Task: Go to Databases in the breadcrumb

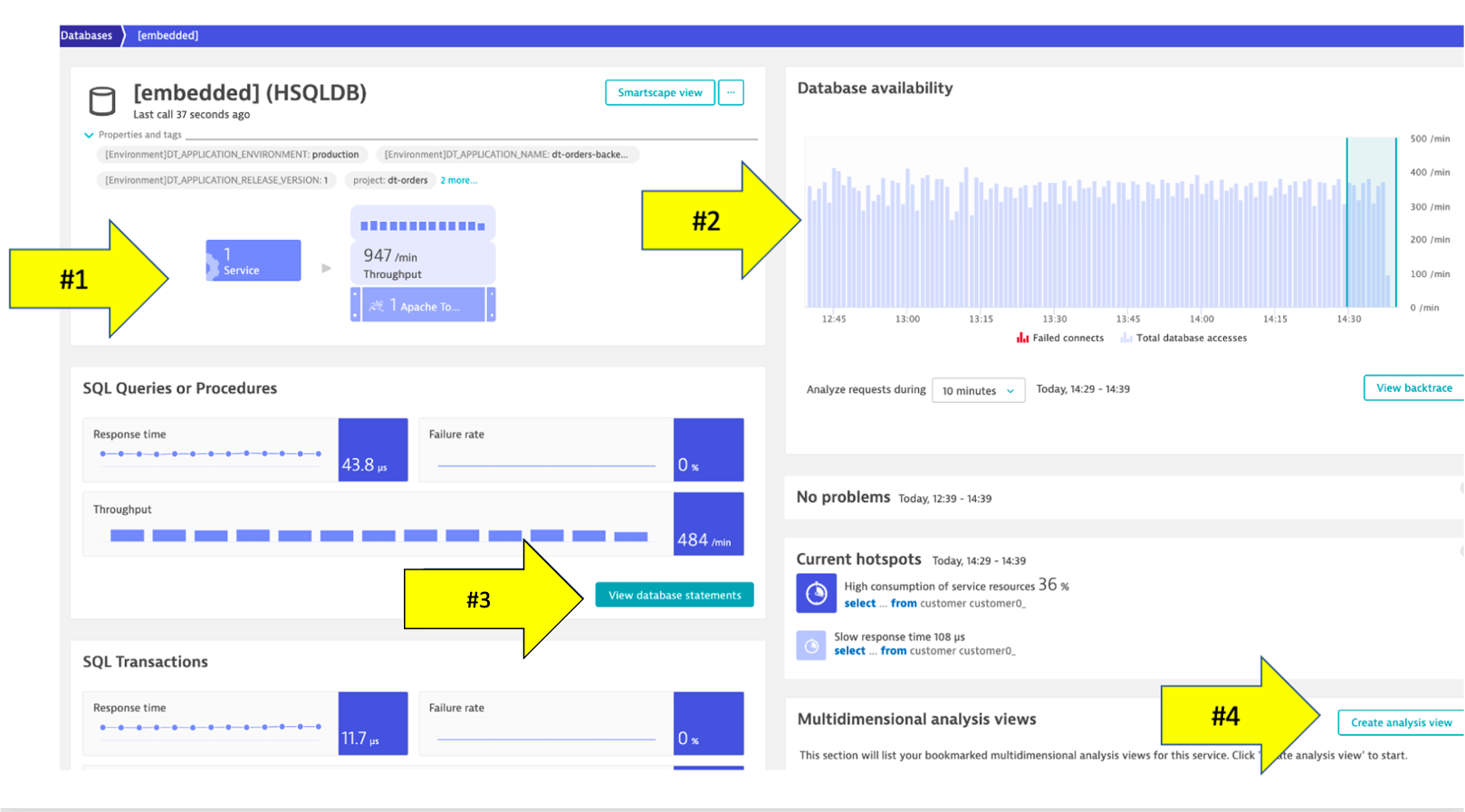Action: coord(87,35)
